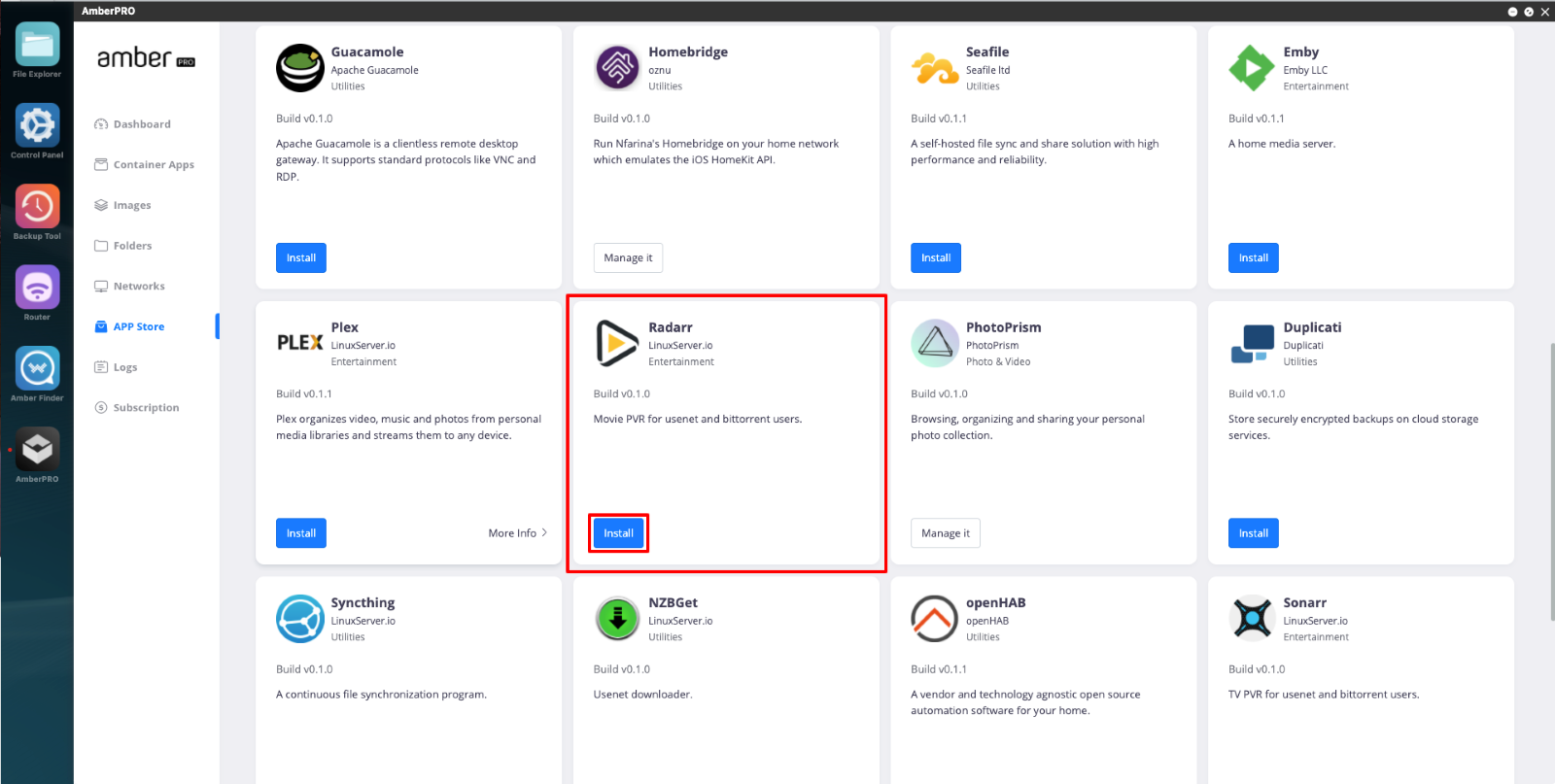The image size is (1555, 784).
Task: Click the APP Store bag icon
Action: click(101, 326)
